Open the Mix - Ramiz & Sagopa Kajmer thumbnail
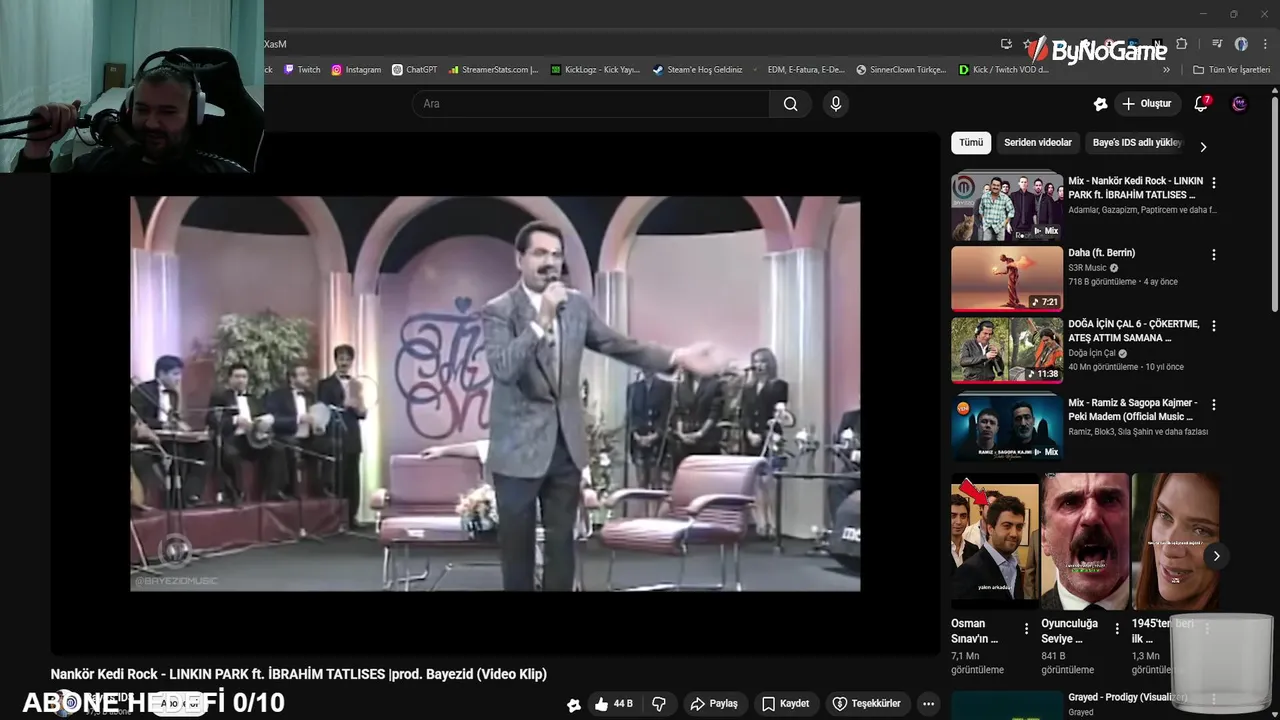This screenshot has width=1280, height=720. (1007, 428)
